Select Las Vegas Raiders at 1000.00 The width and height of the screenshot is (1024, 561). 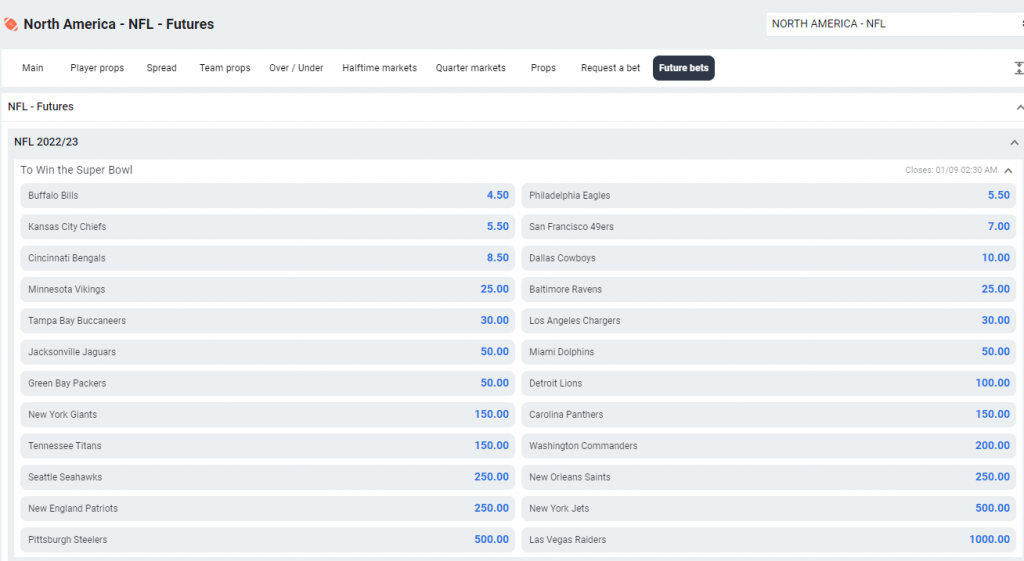point(769,540)
